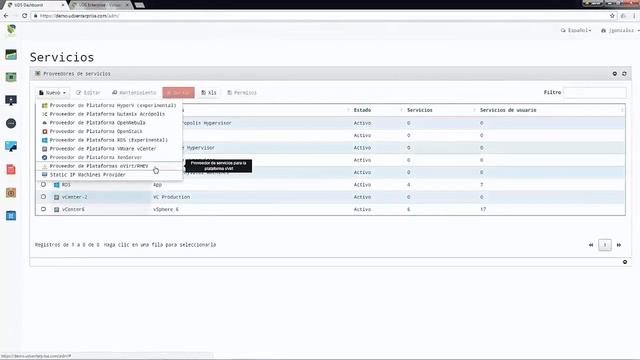Choose Proveedor de Plataformas oVirt/RHEV

109,166
